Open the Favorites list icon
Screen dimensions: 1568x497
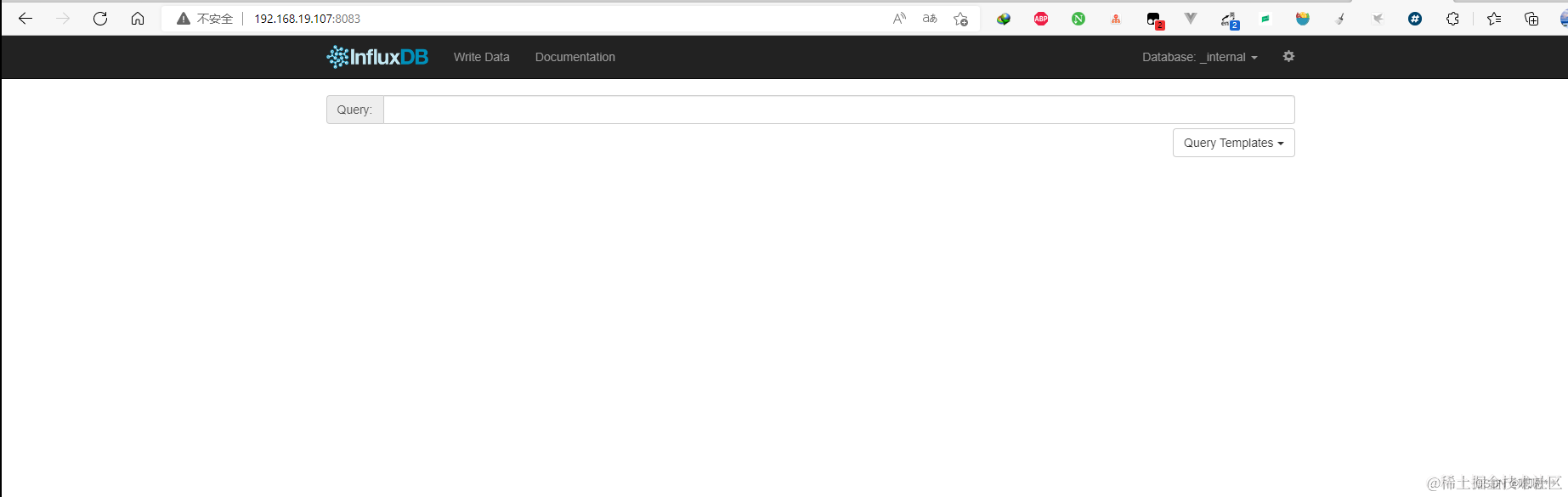(x=1494, y=19)
